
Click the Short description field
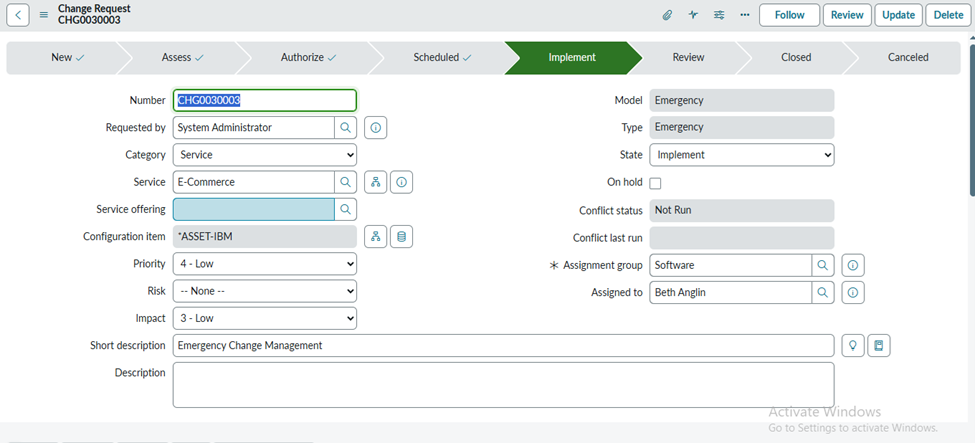tap(504, 345)
